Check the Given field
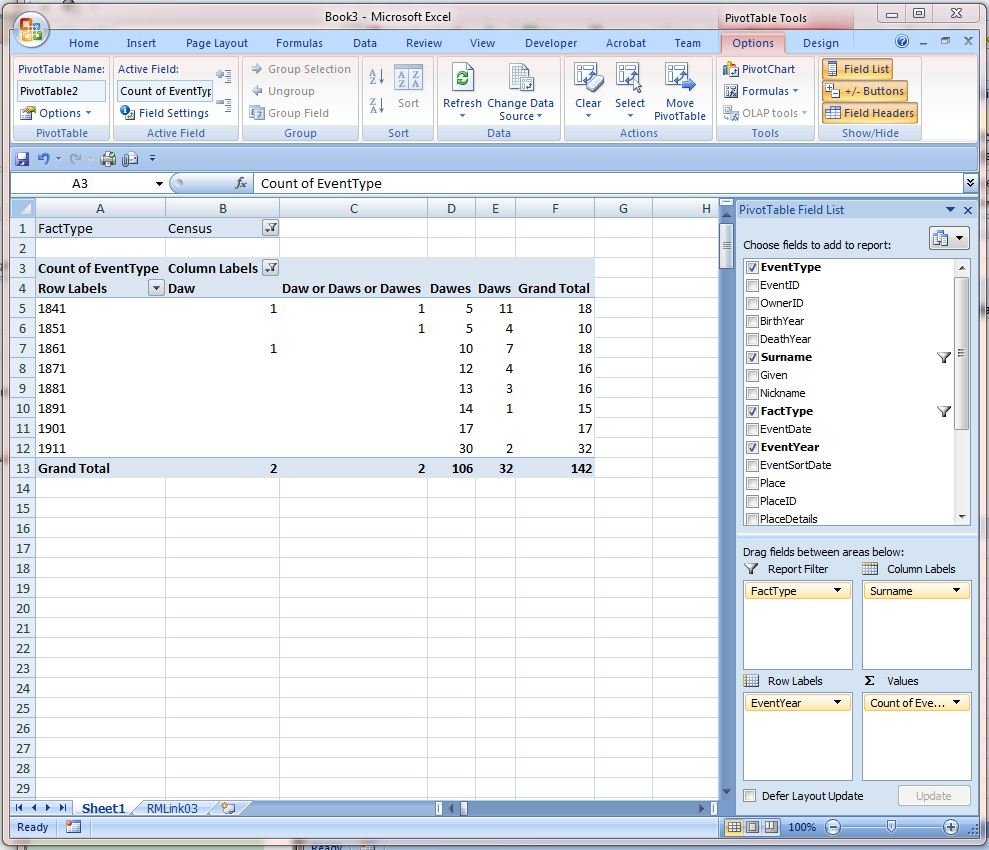 752,375
